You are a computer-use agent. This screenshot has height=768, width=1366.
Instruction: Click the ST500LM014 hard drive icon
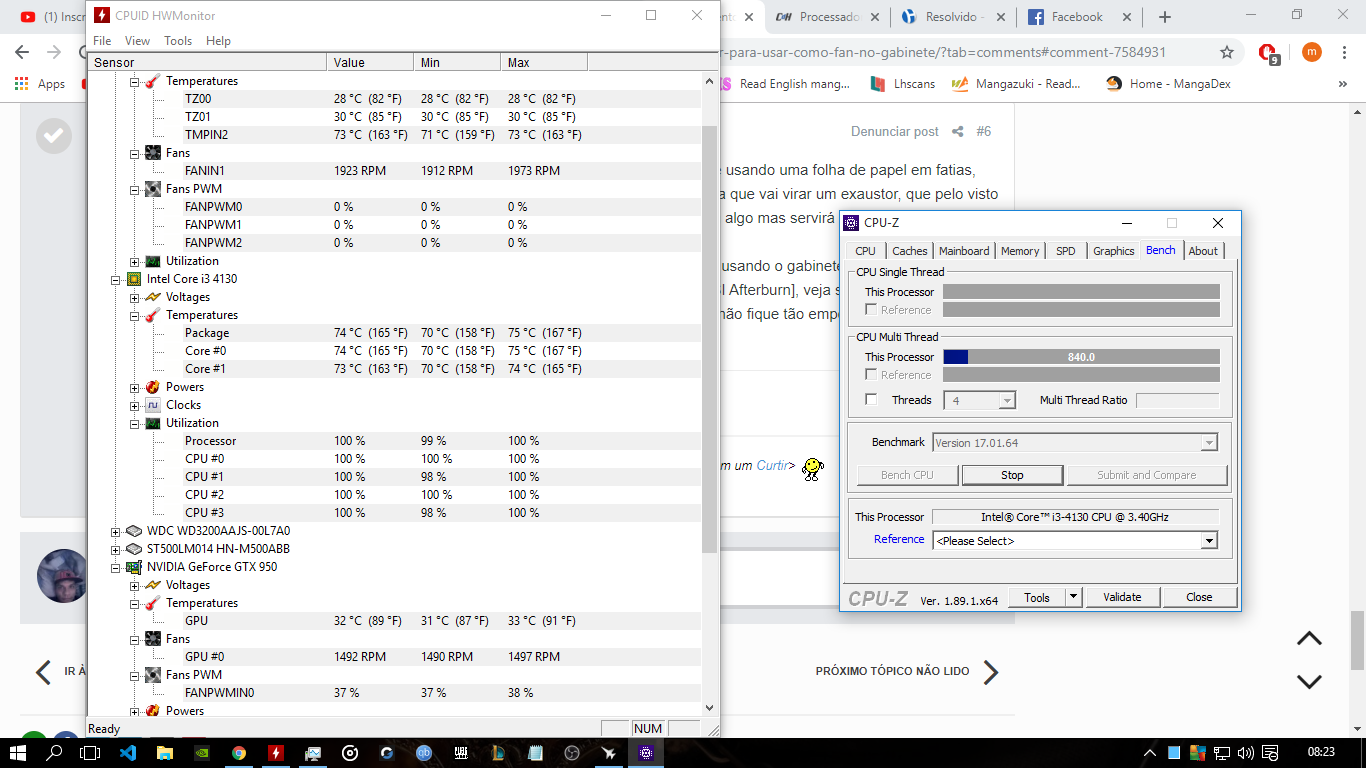click(x=134, y=549)
